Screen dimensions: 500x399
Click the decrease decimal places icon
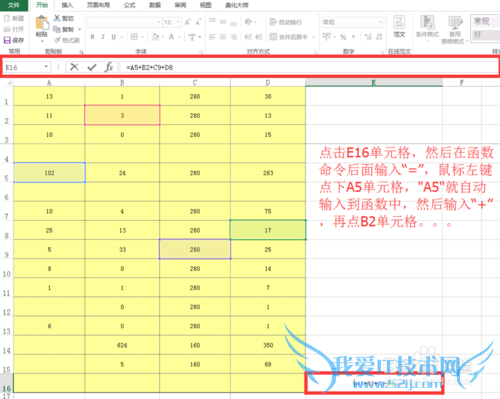pos(379,37)
